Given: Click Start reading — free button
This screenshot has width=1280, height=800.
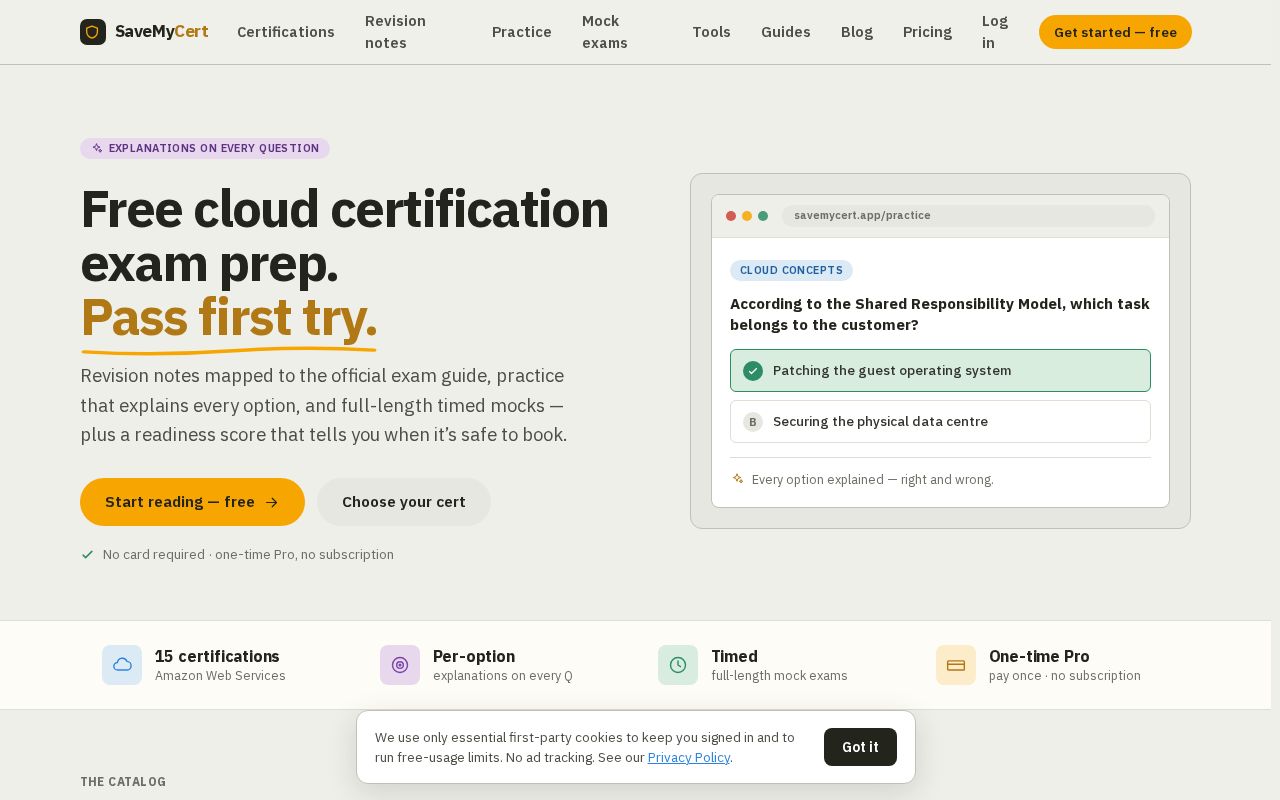Looking at the screenshot, I should [192, 502].
